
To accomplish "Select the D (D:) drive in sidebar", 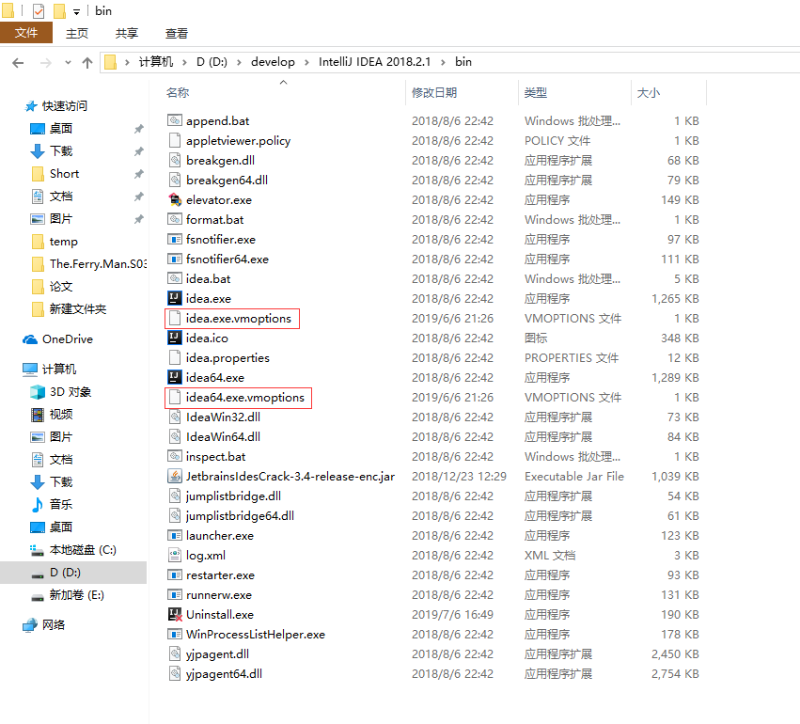I will coord(65,572).
